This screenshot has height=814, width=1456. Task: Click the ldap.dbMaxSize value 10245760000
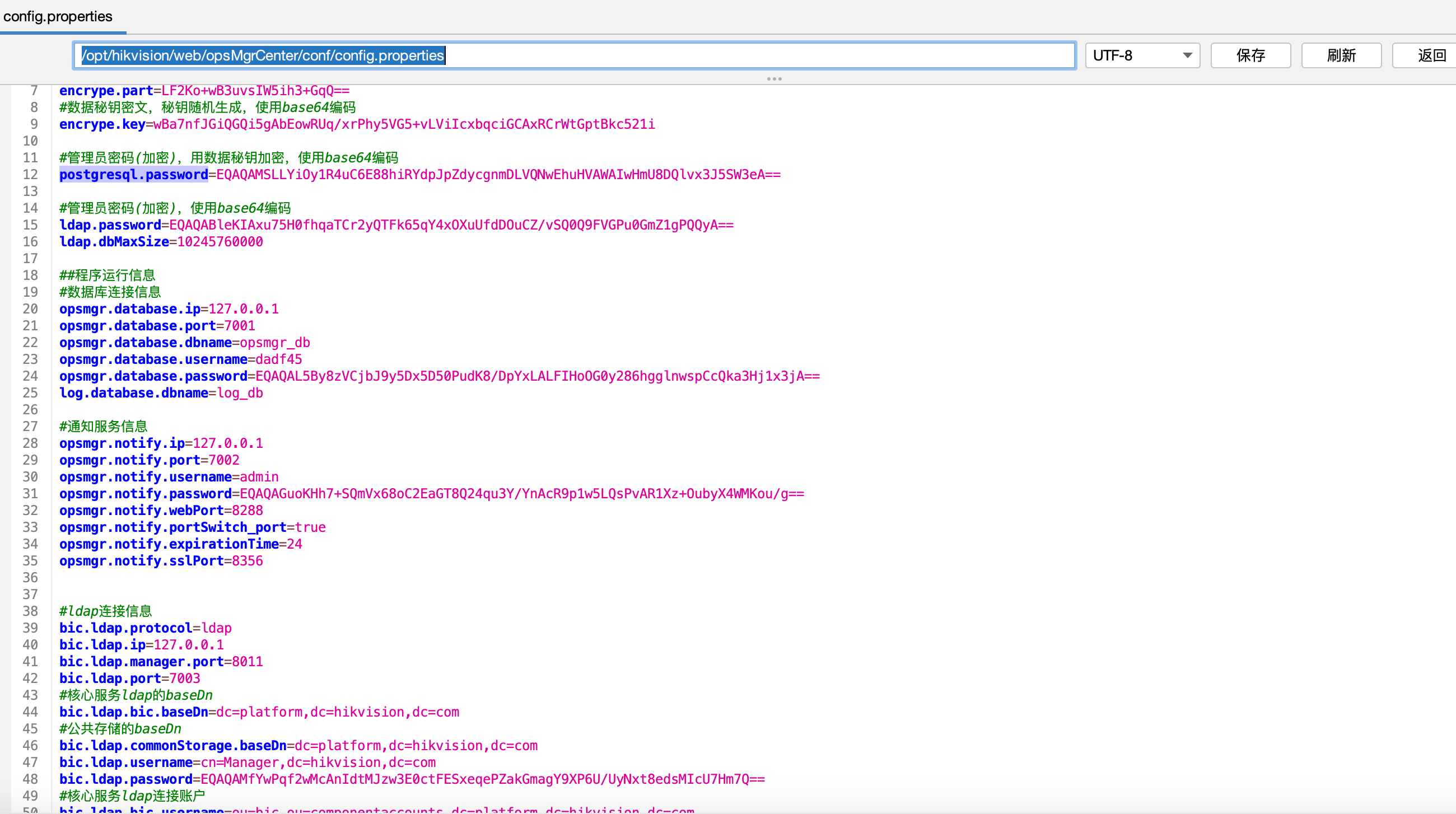click(x=220, y=242)
